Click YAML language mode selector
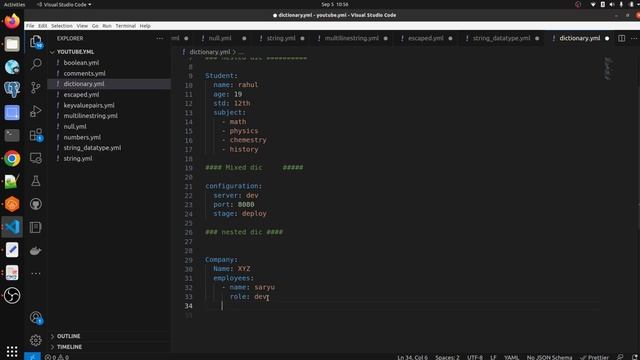Screen dimensions: 640x360 tap(511, 357)
